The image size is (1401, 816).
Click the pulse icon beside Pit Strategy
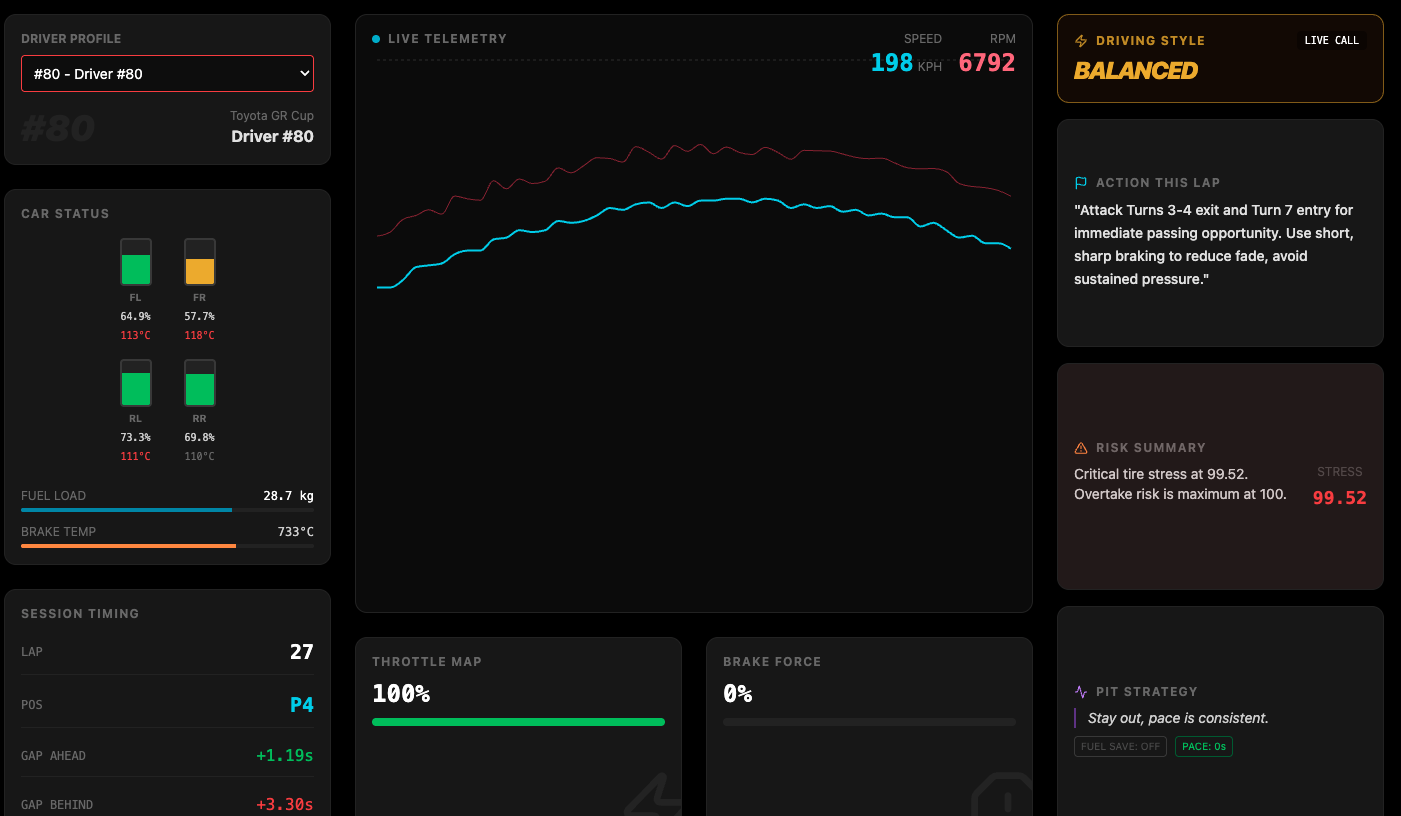pos(1081,692)
